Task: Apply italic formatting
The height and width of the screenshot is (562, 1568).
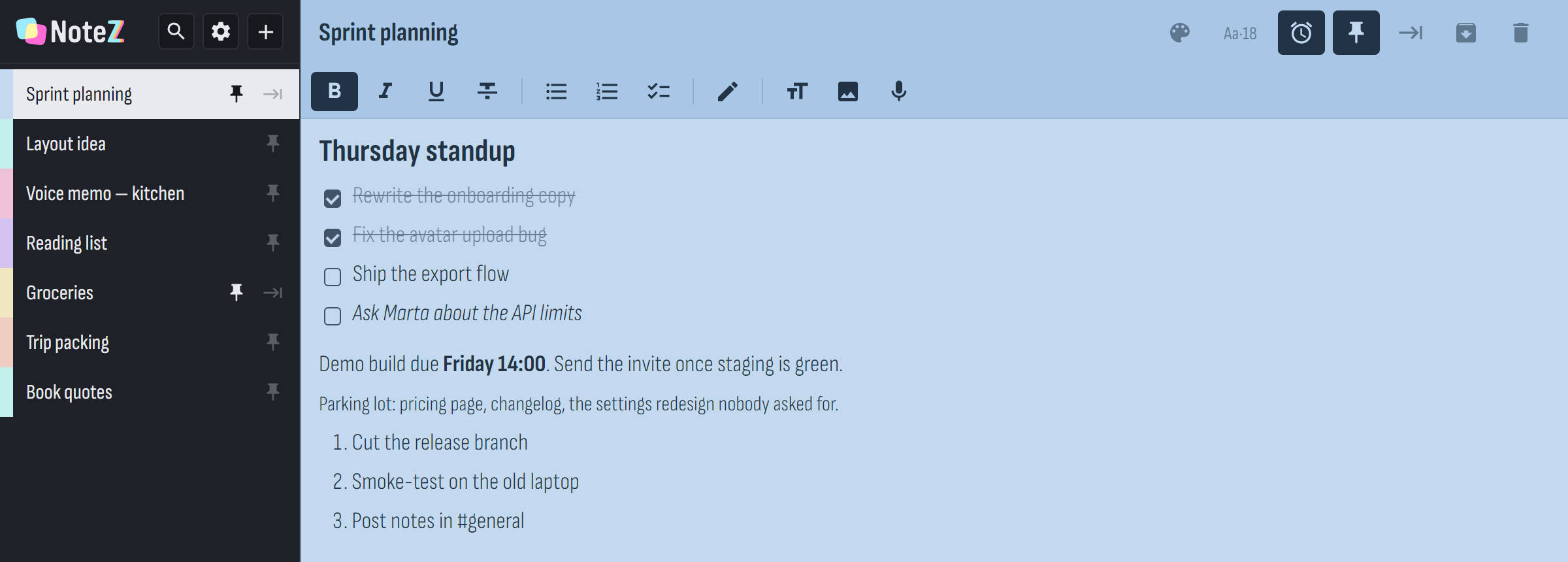Action: pos(385,91)
